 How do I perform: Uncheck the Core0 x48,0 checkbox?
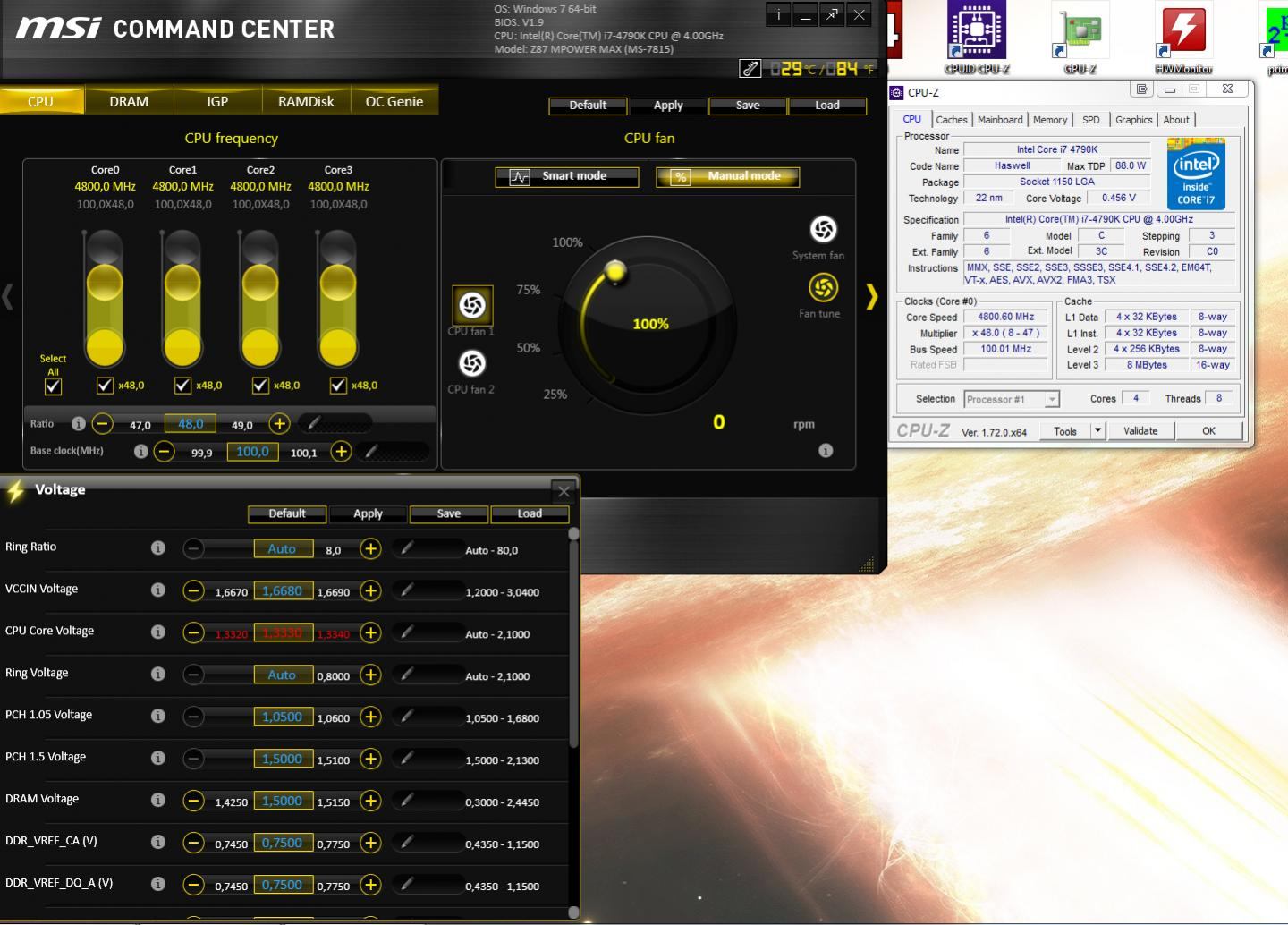click(105, 385)
